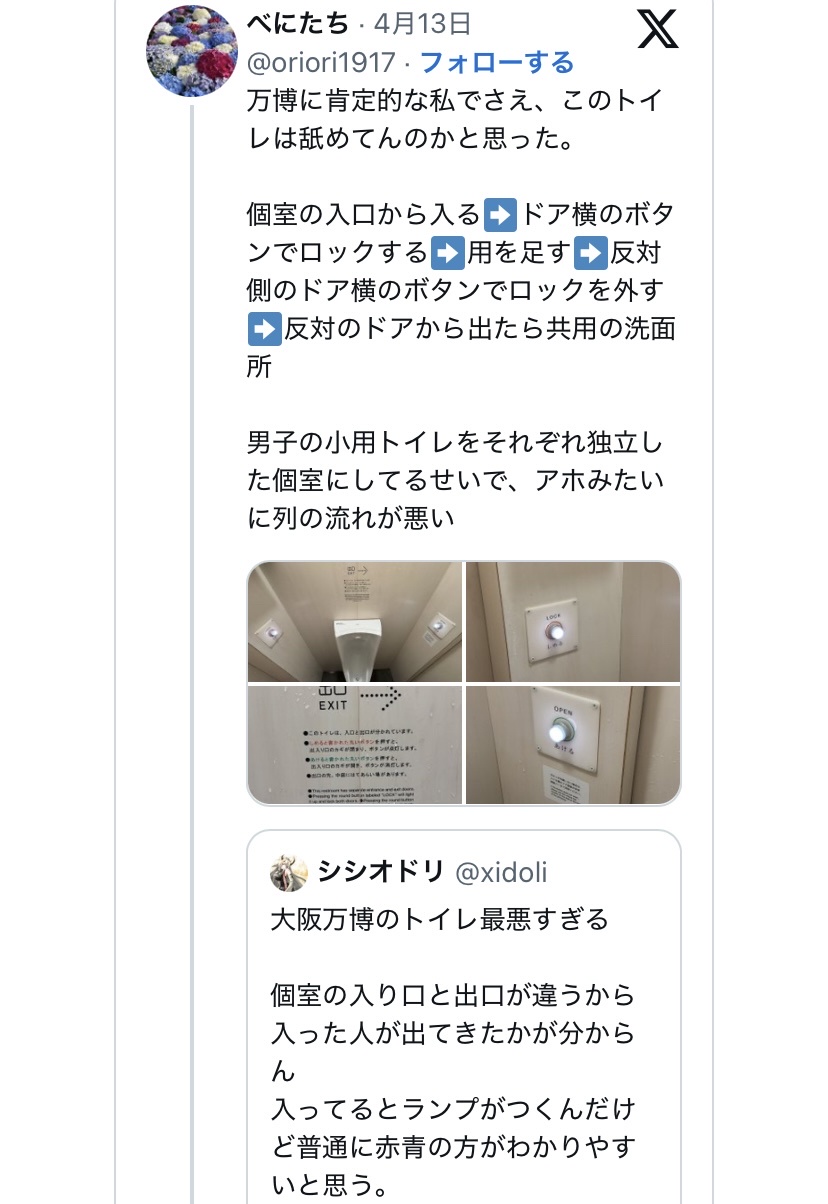The width and height of the screenshot is (828, 1204).
Task: Click arrow emoji before 反対のドアから
Action: click(x=264, y=328)
